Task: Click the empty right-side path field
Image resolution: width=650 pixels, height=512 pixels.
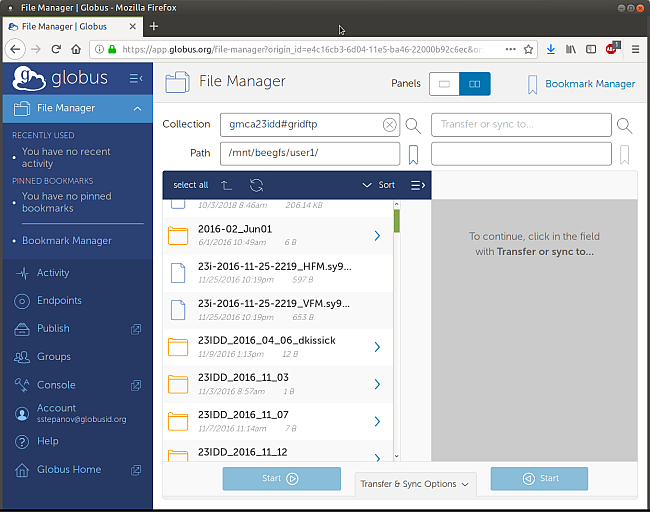Action: 521,153
